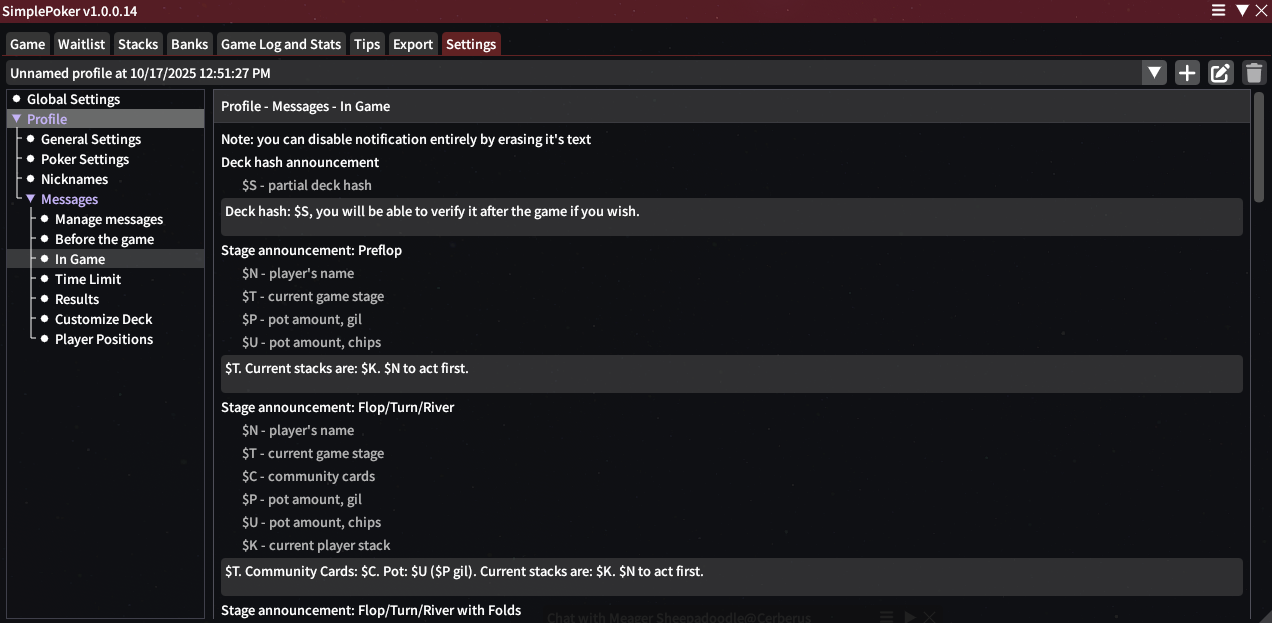Image resolution: width=1272 pixels, height=623 pixels.
Task: Select Global Settings in the sidebar
Action: (73, 99)
